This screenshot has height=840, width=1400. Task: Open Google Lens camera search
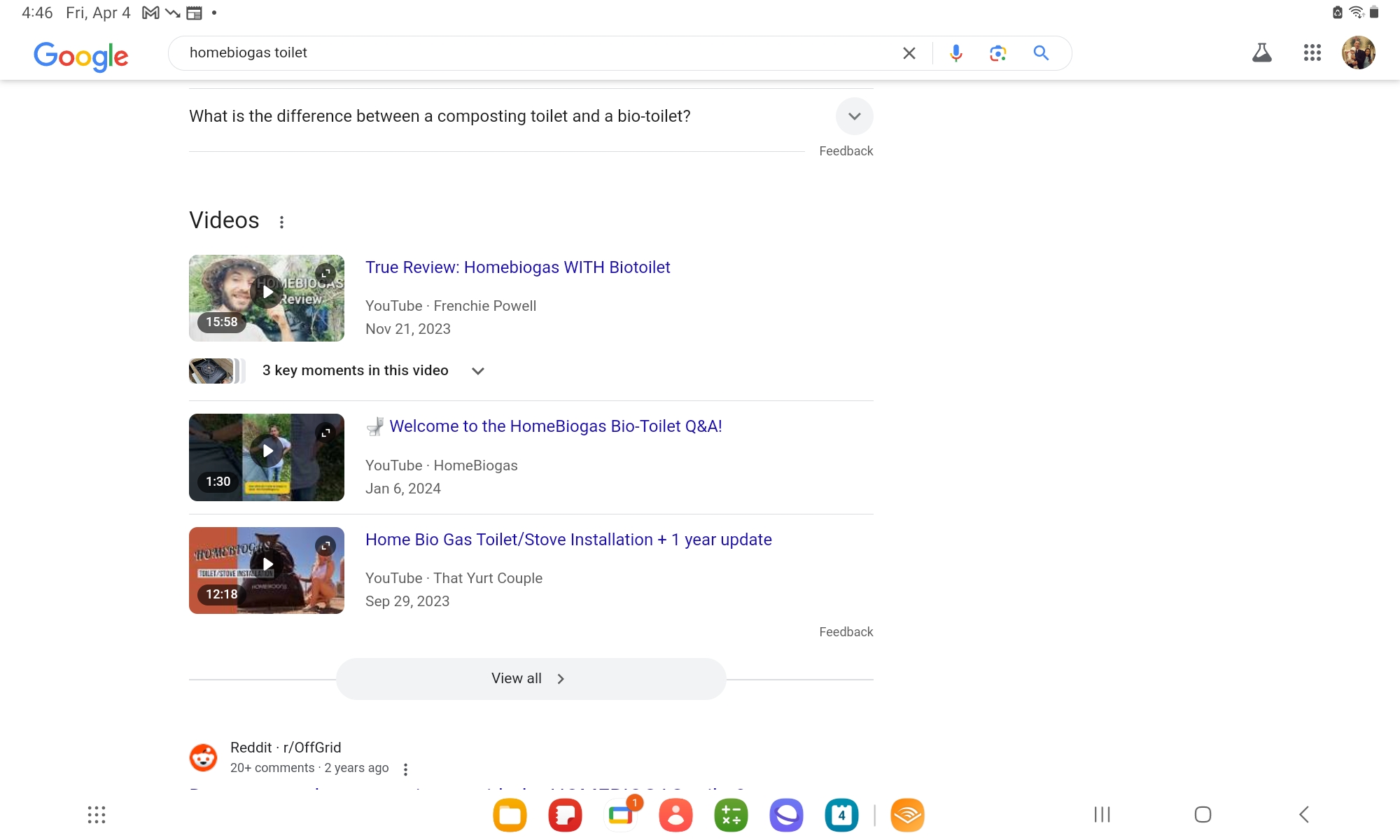point(998,53)
